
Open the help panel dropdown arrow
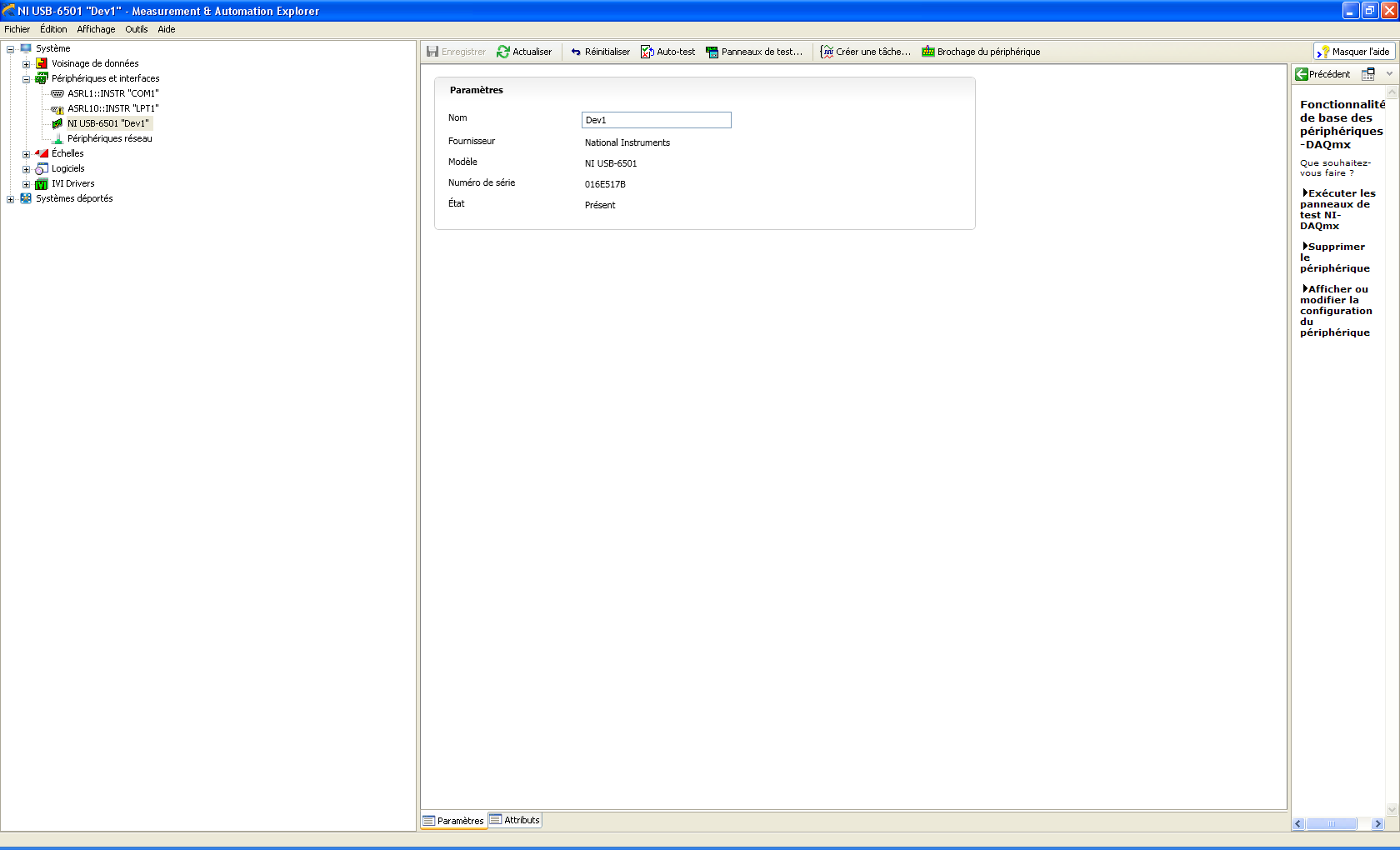[1389, 74]
